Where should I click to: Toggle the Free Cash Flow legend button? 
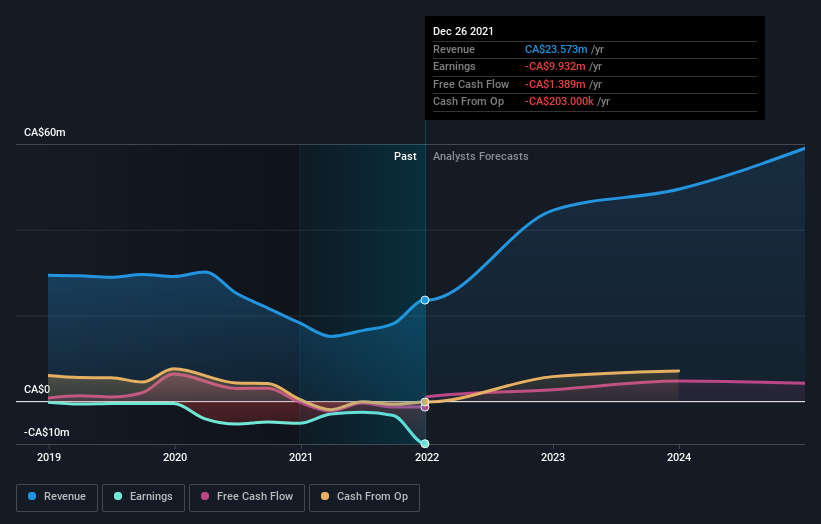pos(247,497)
